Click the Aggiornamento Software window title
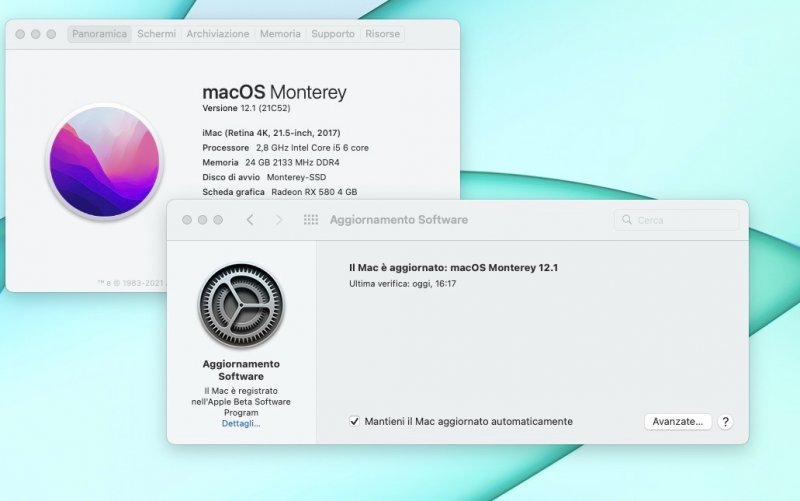 399,220
